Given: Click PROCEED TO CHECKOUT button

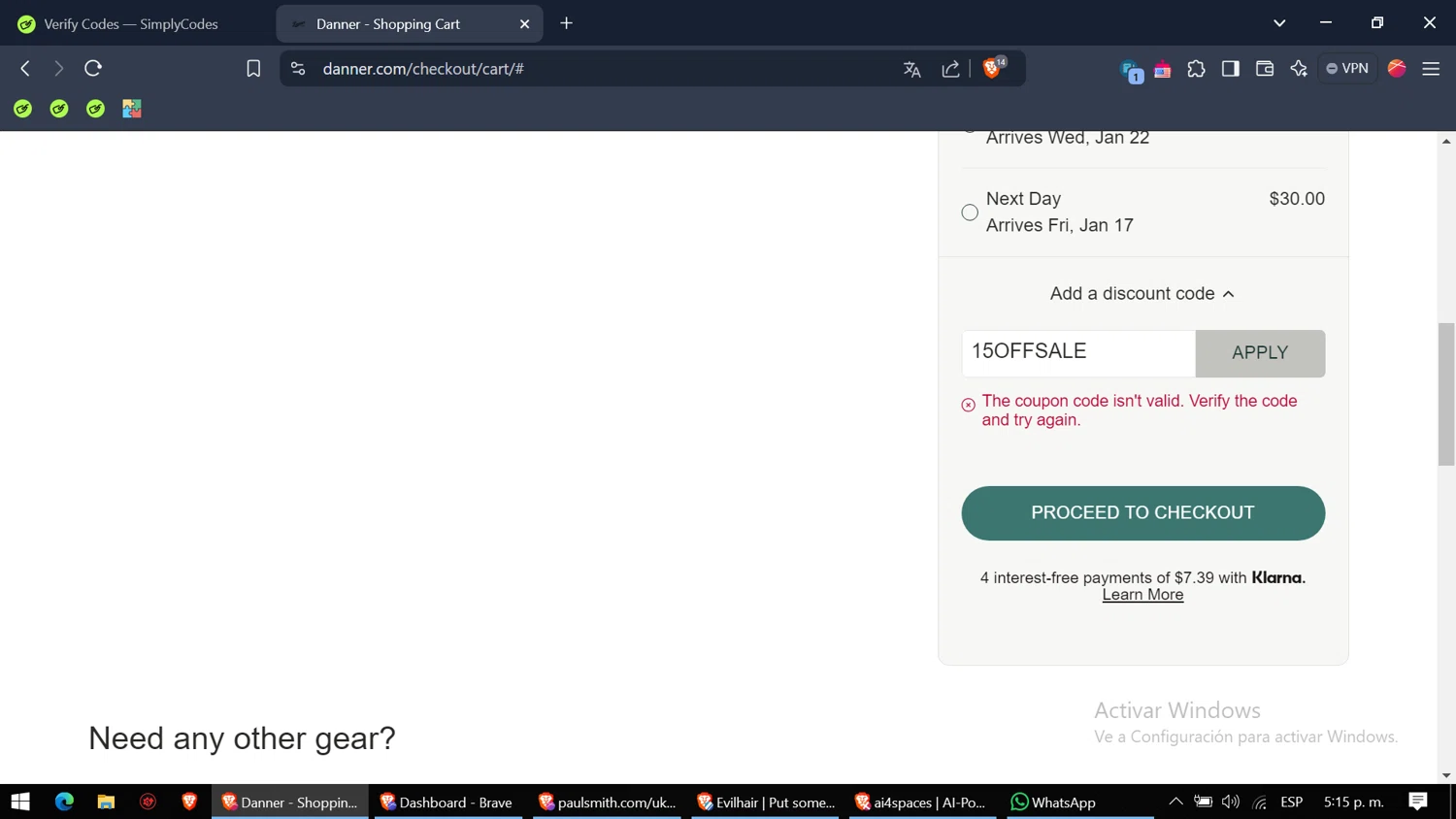Looking at the screenshot, I should pos(1142,513).
